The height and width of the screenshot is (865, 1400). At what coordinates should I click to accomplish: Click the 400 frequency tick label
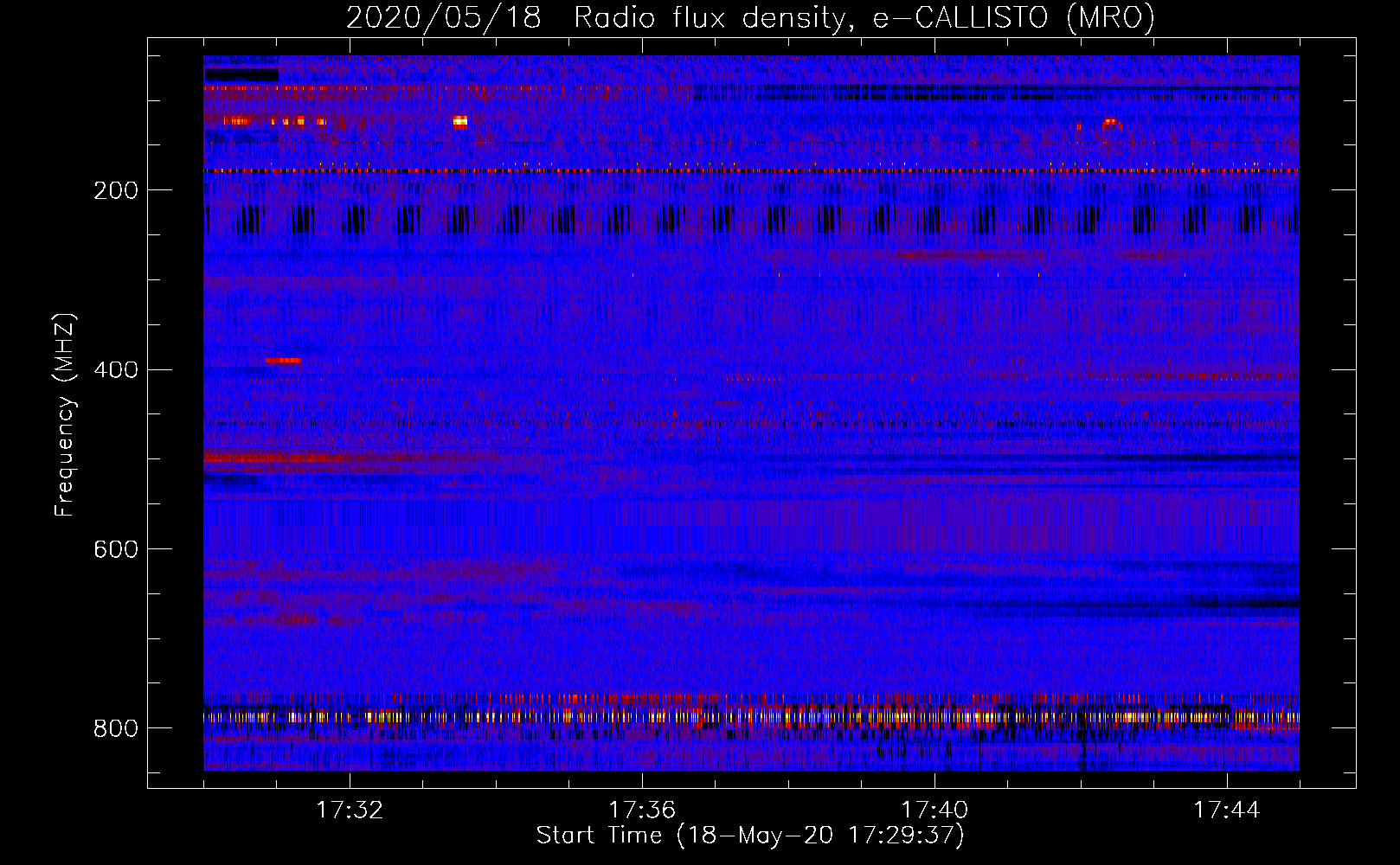(x=116, y=369)
